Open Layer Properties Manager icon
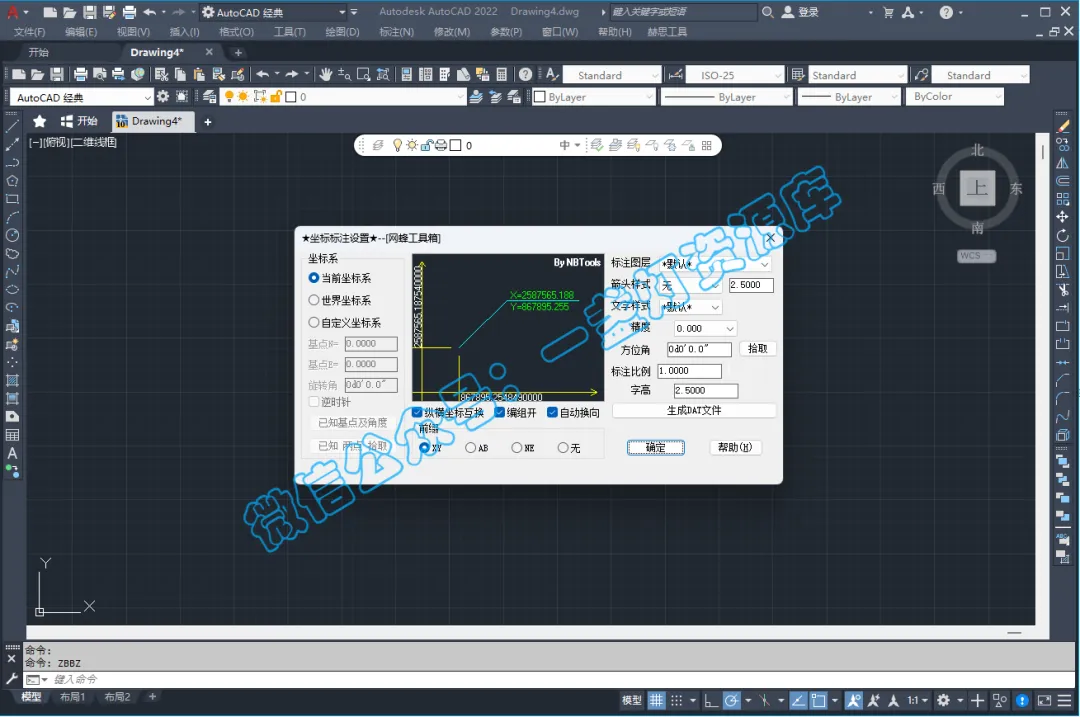This screenshot has width=1080, height=717. click(209, 97)
